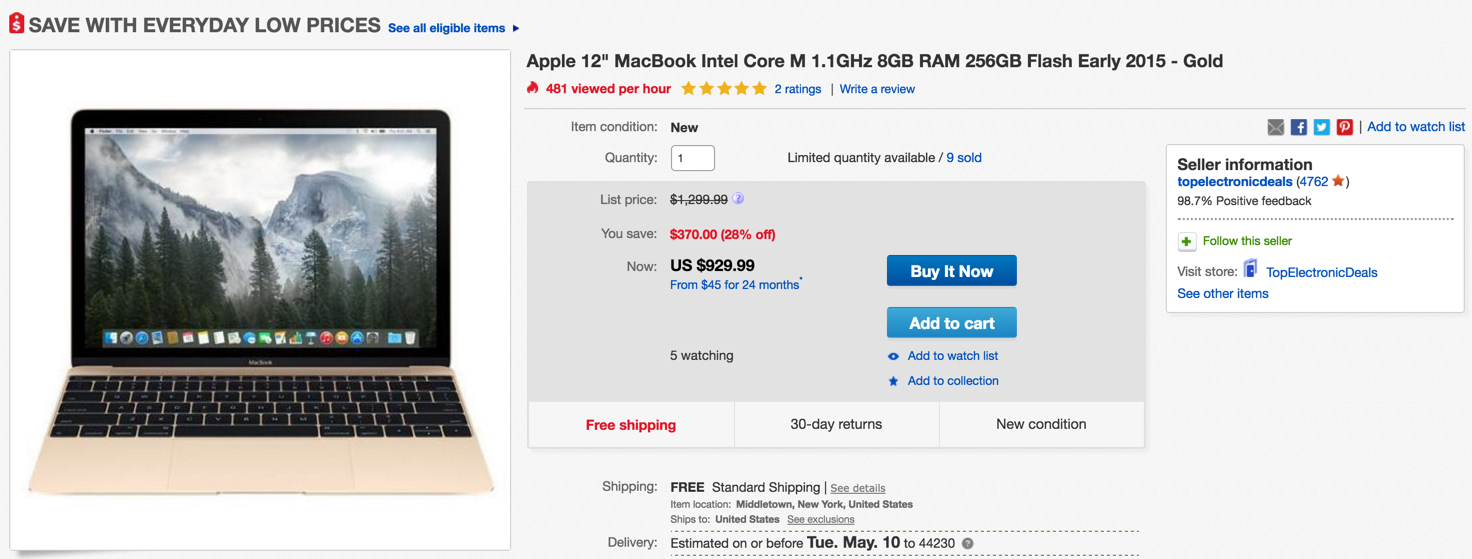Click the star icon for collection
Screen dimensions: 1472x559
(894, 381)
